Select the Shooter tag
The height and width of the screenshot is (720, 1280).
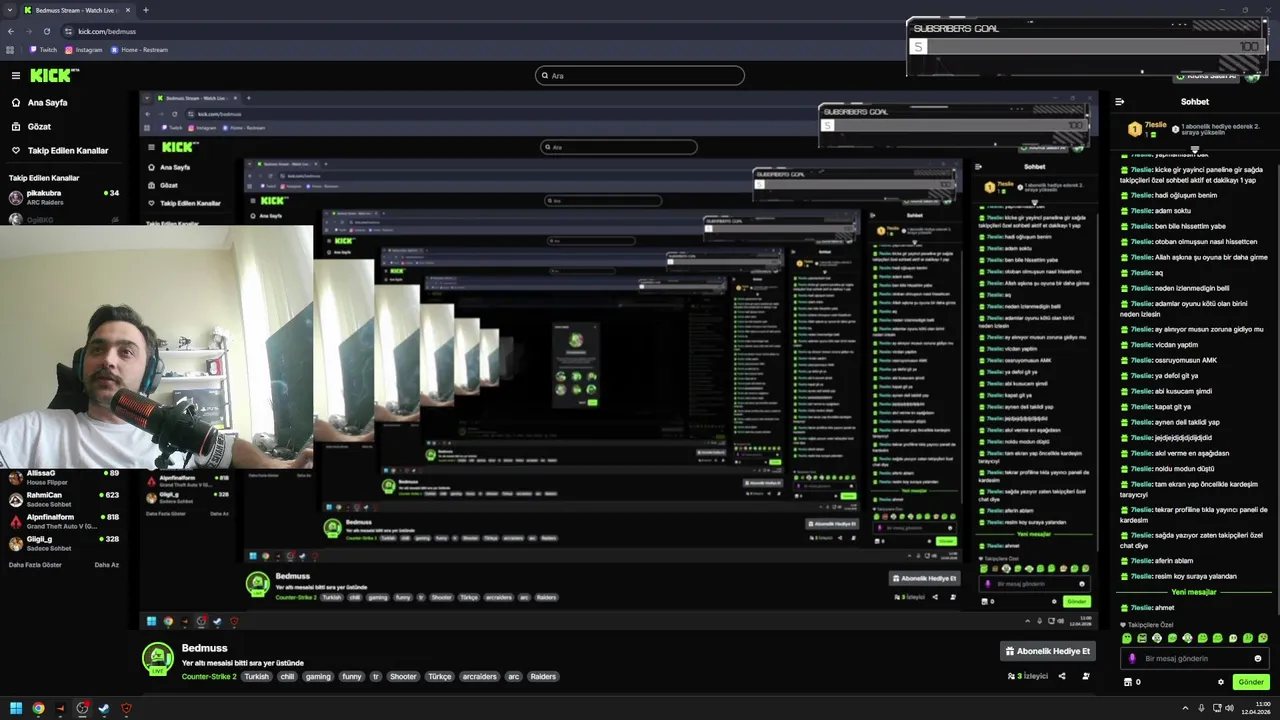[403, 677]
